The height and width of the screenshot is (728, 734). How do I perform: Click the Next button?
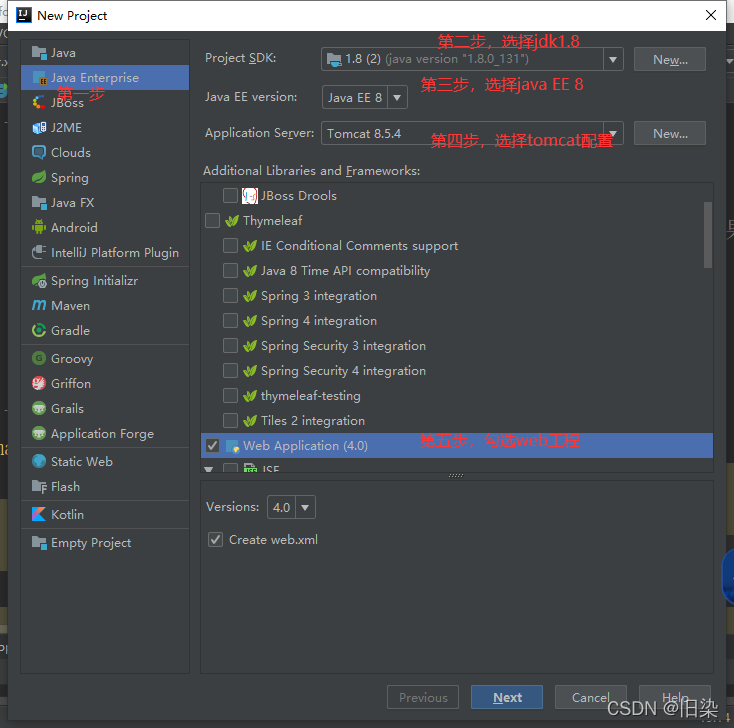[x=507, y=698]
